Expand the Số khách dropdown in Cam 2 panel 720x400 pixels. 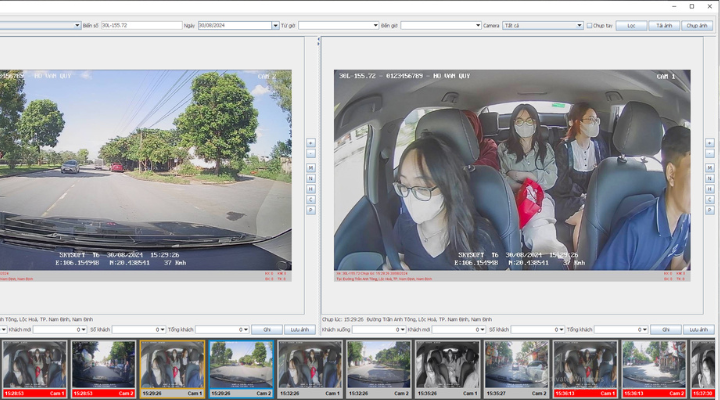click(162, 330)
